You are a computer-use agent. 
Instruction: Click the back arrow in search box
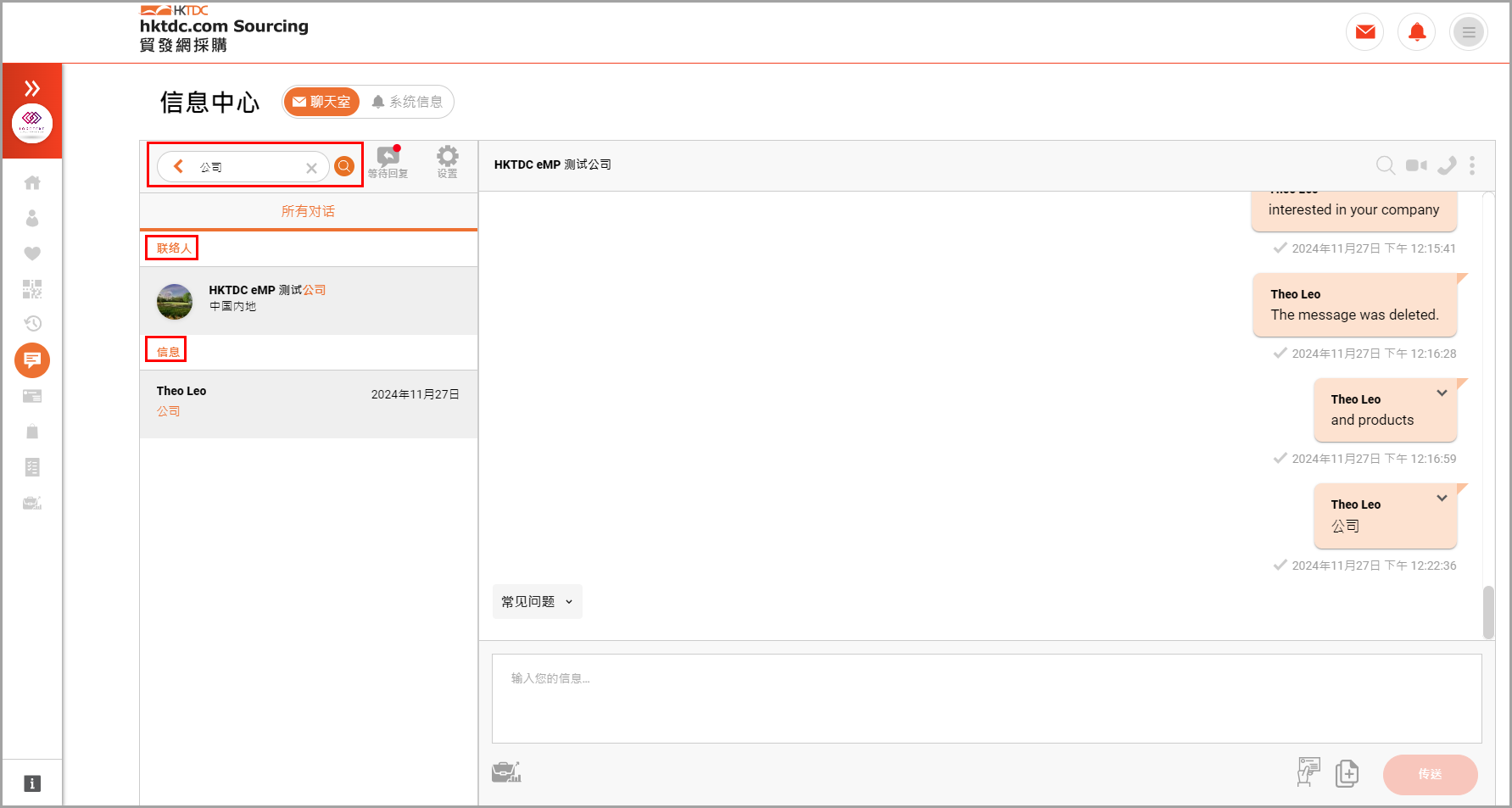click(178, 166)
